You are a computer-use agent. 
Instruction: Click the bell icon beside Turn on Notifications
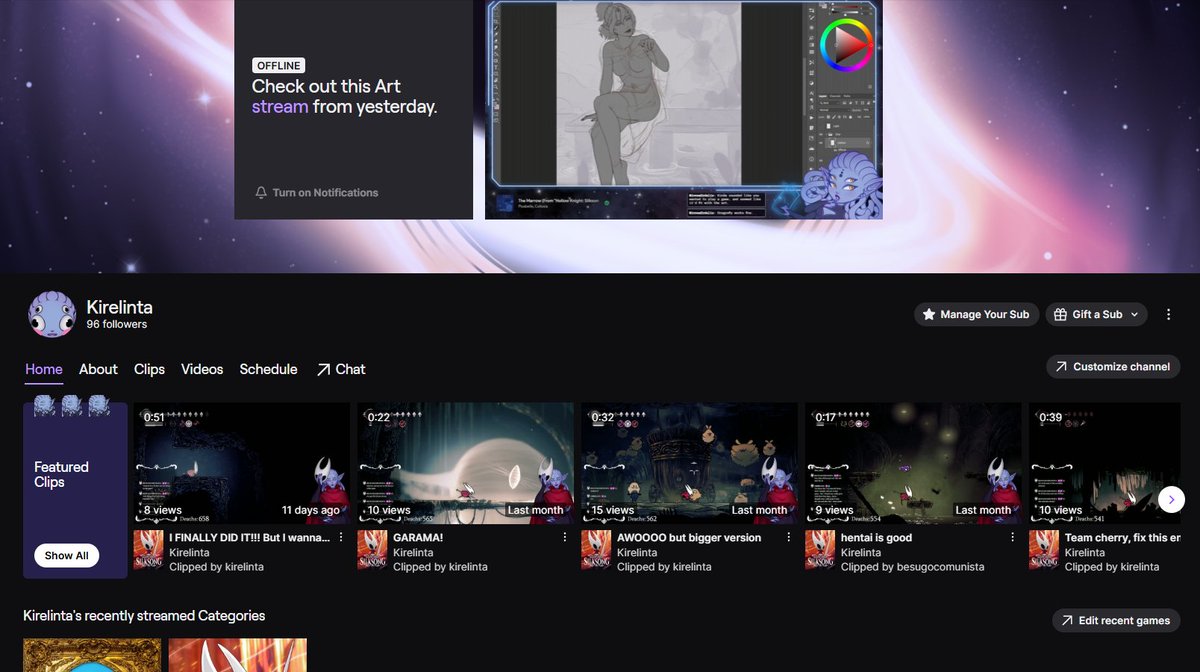point(261,192)
